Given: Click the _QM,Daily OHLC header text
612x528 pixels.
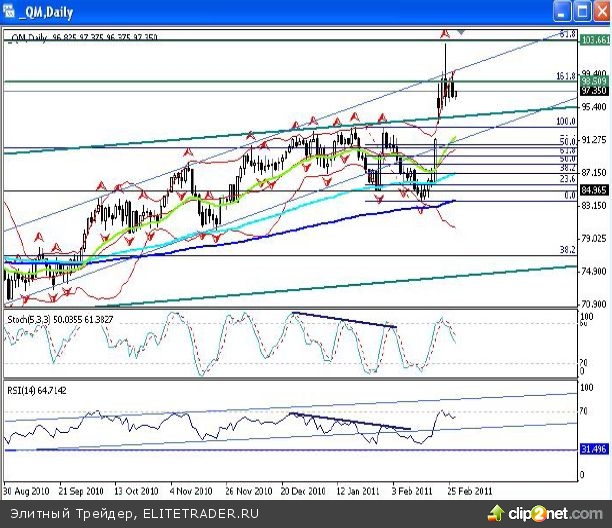Looking at the screenshot, I should (x=80, y=37).
